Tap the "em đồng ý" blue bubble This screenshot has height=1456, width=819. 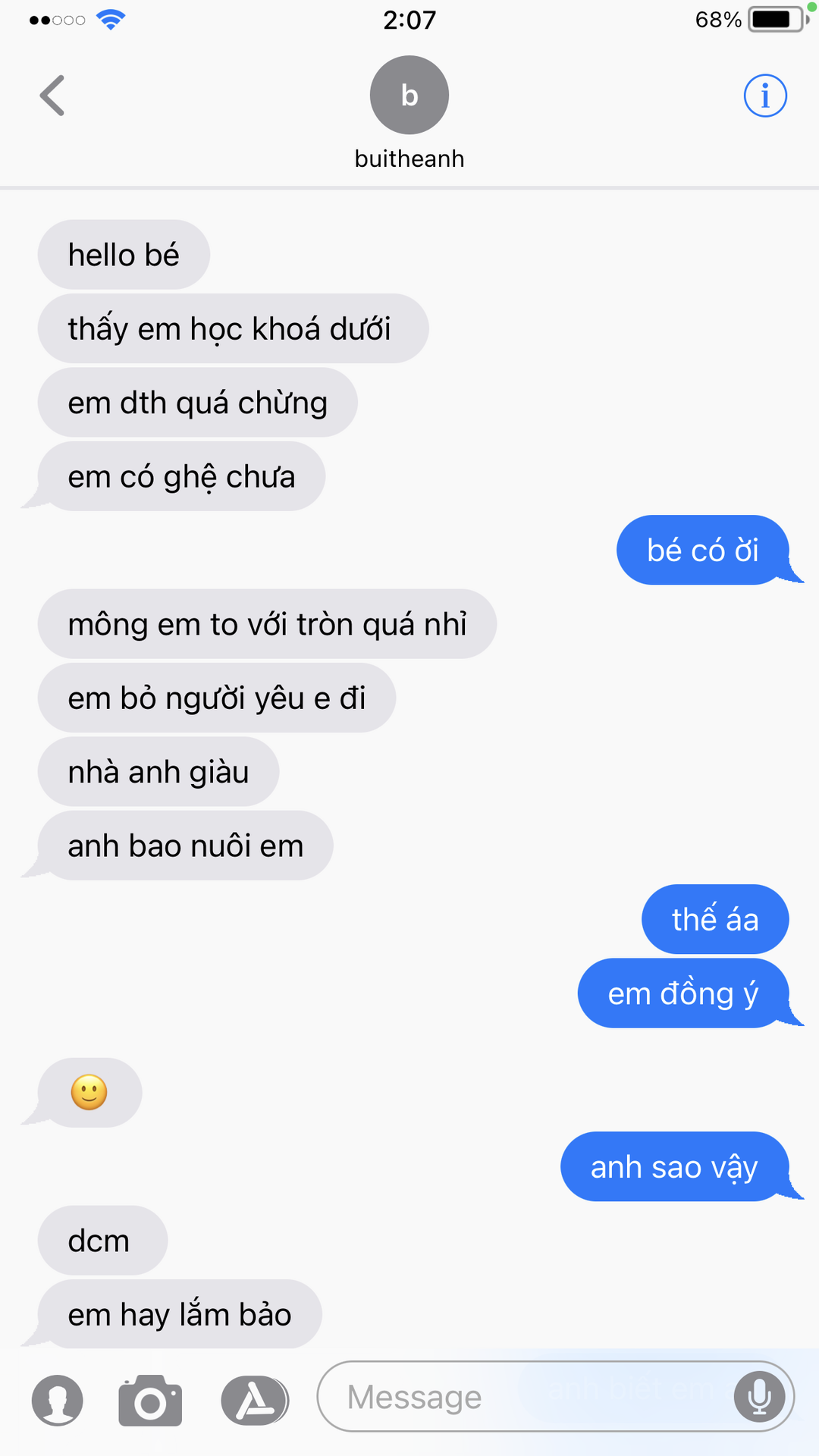coord(683,993)
